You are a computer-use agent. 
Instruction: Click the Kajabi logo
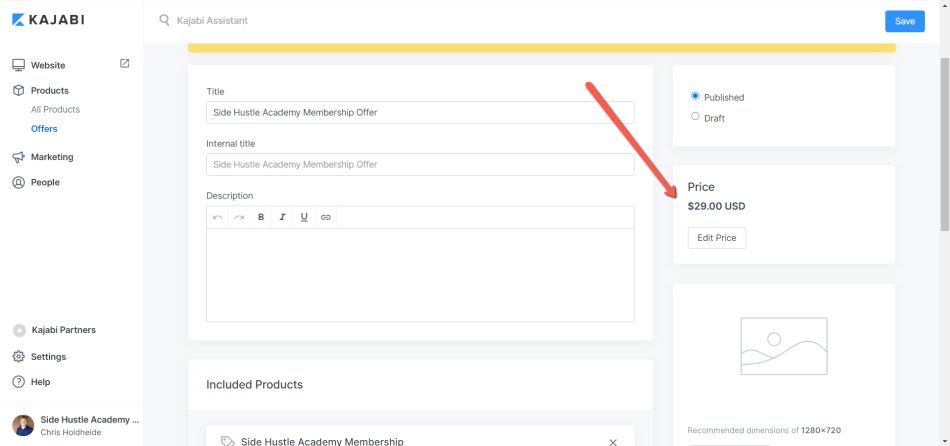[48, 20]
